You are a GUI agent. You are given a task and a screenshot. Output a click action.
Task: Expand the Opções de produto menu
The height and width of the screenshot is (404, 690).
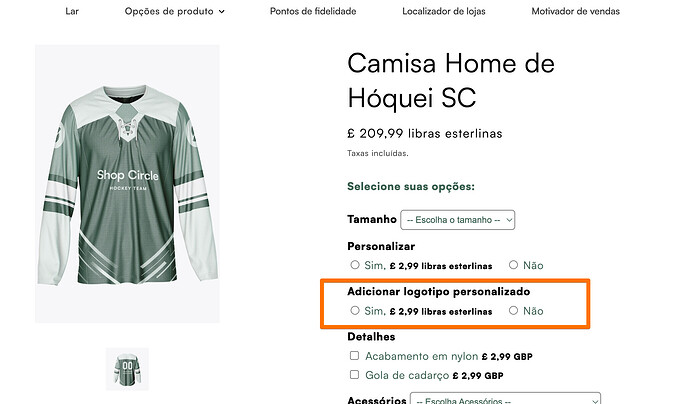pyautogui.click(x=175, y=11)
